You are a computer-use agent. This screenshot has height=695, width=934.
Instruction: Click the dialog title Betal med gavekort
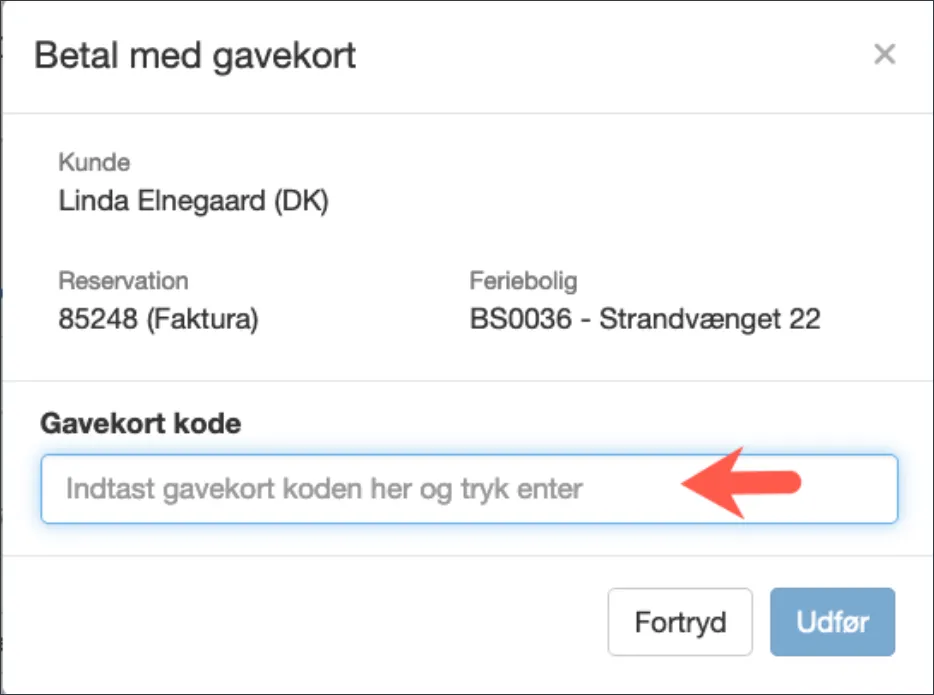[195, 55]
